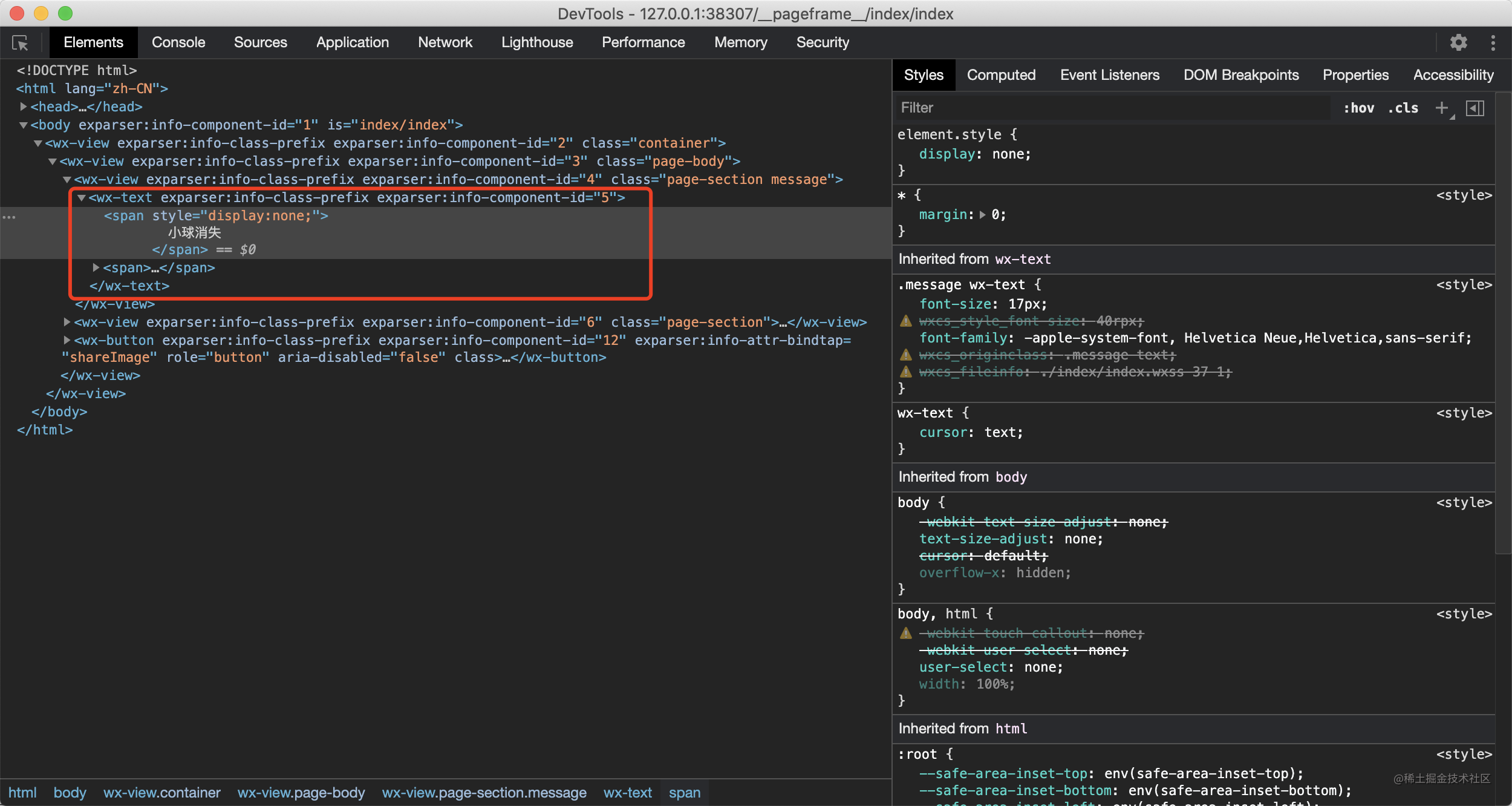Open <style> source link for * rule
Screen dimensions: 1512x806
click(1464, 195)
